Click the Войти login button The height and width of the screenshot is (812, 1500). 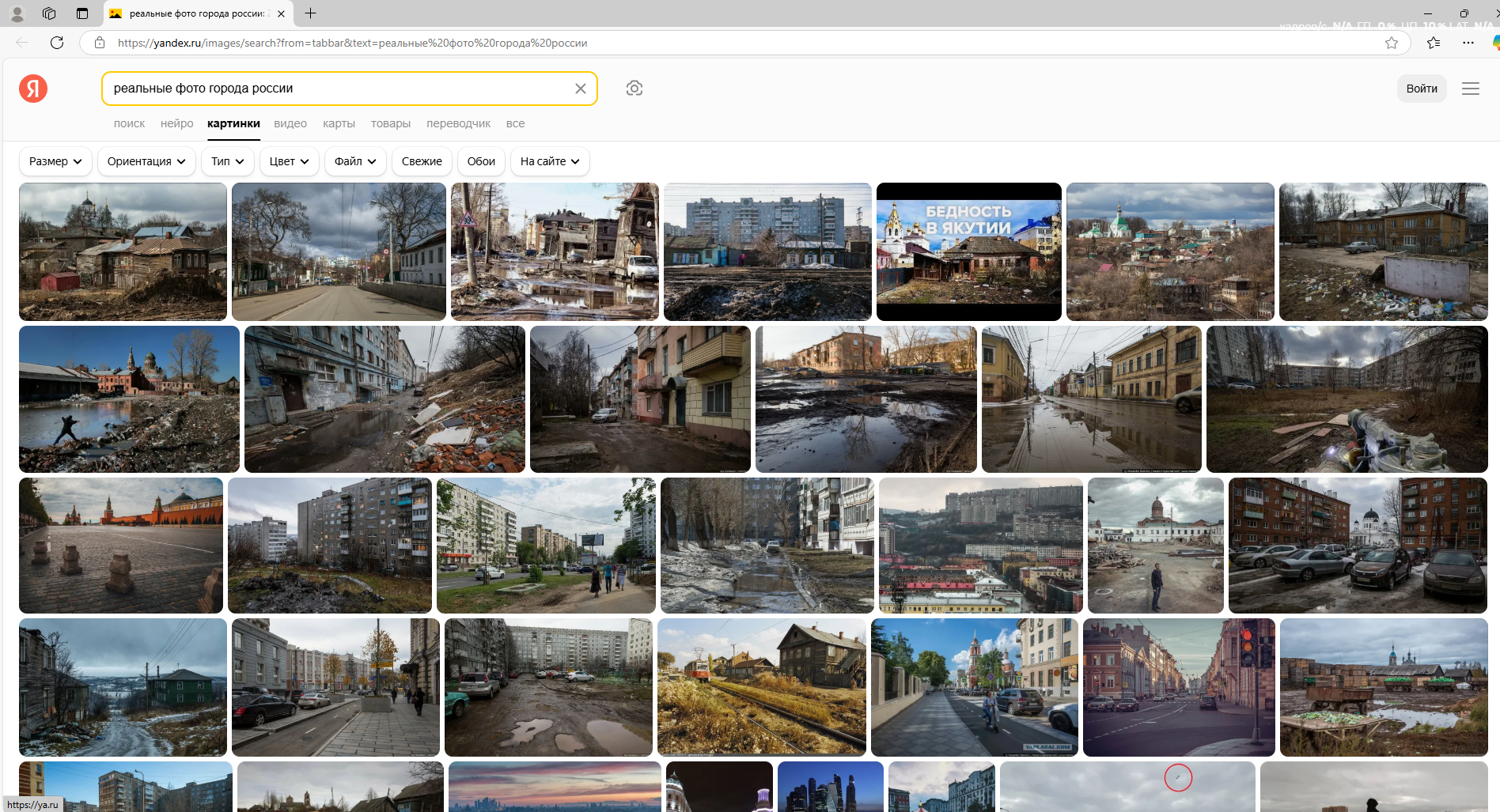click(x=1421, y=89)
